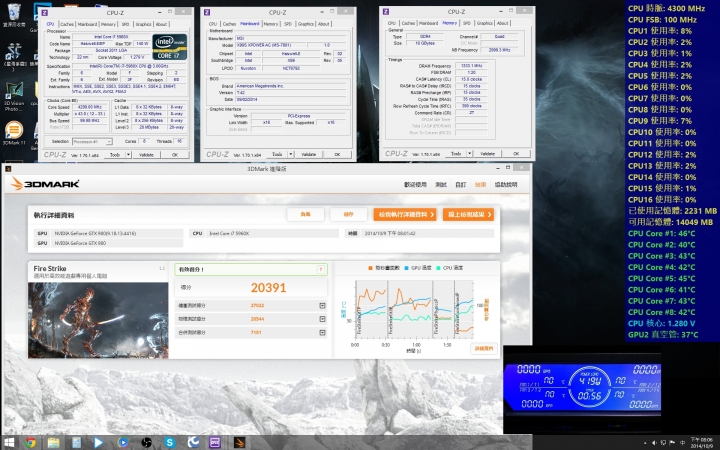Open the 3D Vision Photo Viewer shortcut
The image size is (720, 450).
14,96
